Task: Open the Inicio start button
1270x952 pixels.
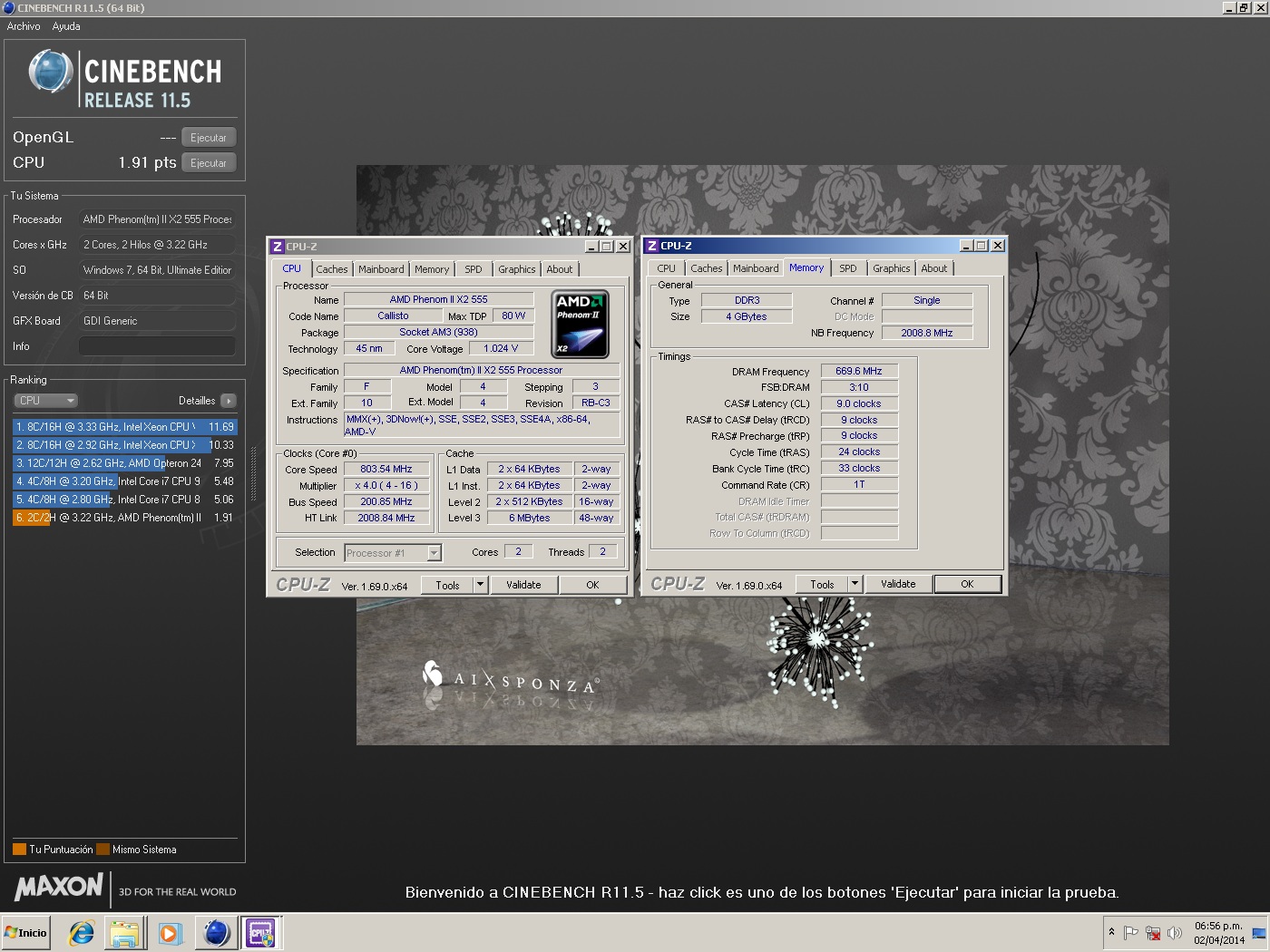Action: pos(26,933)
